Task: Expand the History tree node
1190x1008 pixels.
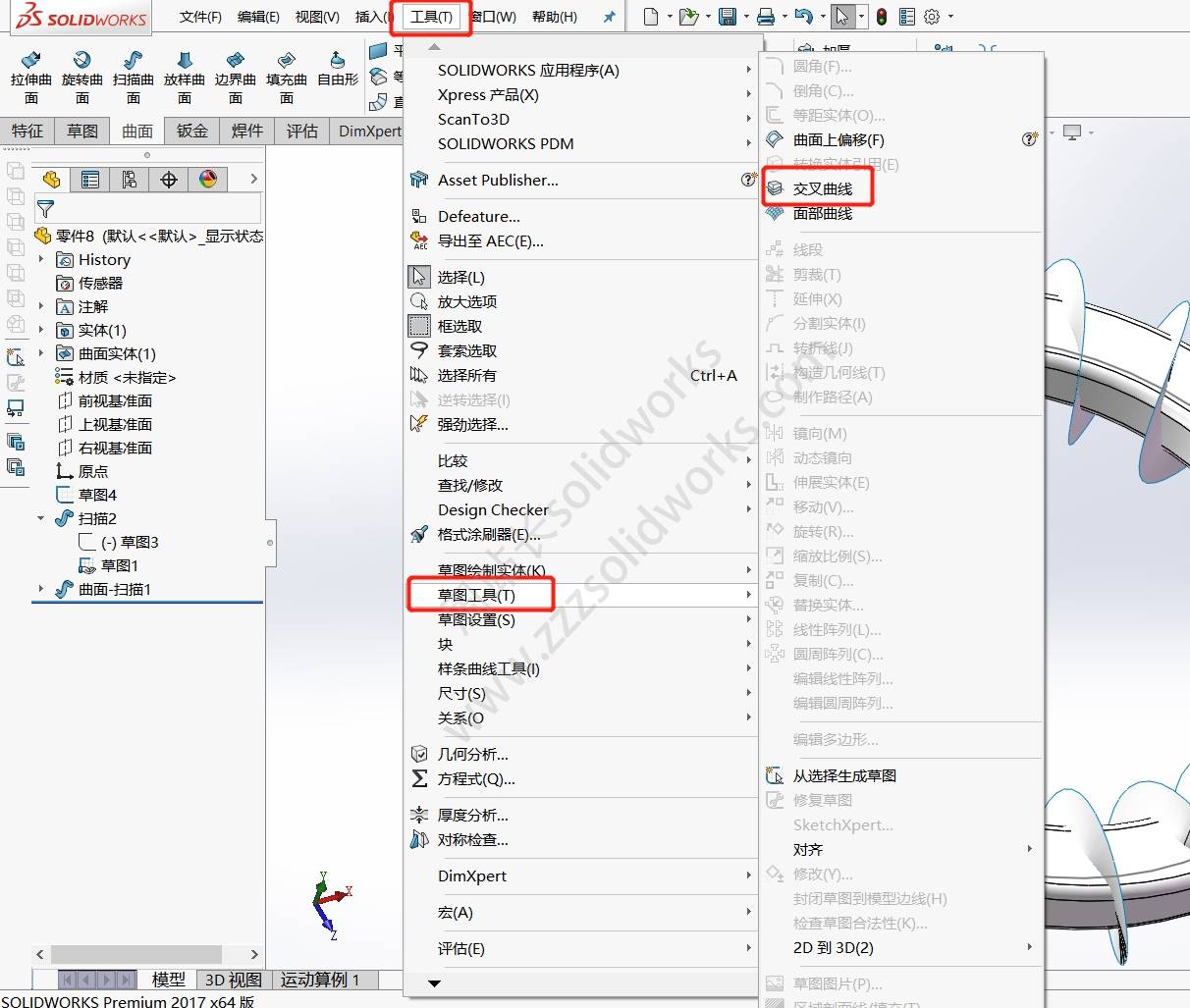Action: tap(41, 260)
